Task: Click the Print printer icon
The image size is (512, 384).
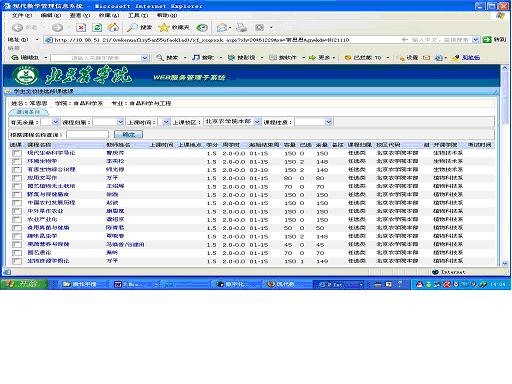Action: (241, 28)
